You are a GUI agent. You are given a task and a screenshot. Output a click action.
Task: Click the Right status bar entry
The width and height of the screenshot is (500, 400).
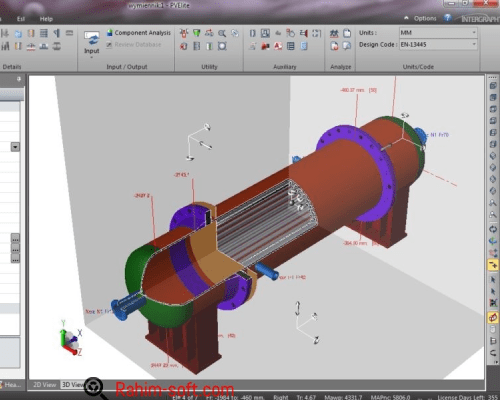(281, 397)
